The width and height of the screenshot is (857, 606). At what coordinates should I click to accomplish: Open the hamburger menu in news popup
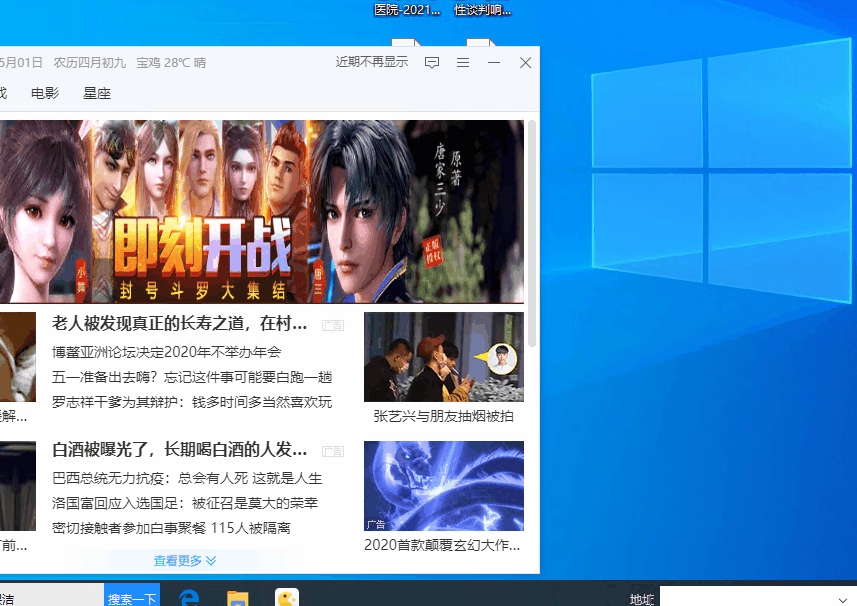coord(463,63)
